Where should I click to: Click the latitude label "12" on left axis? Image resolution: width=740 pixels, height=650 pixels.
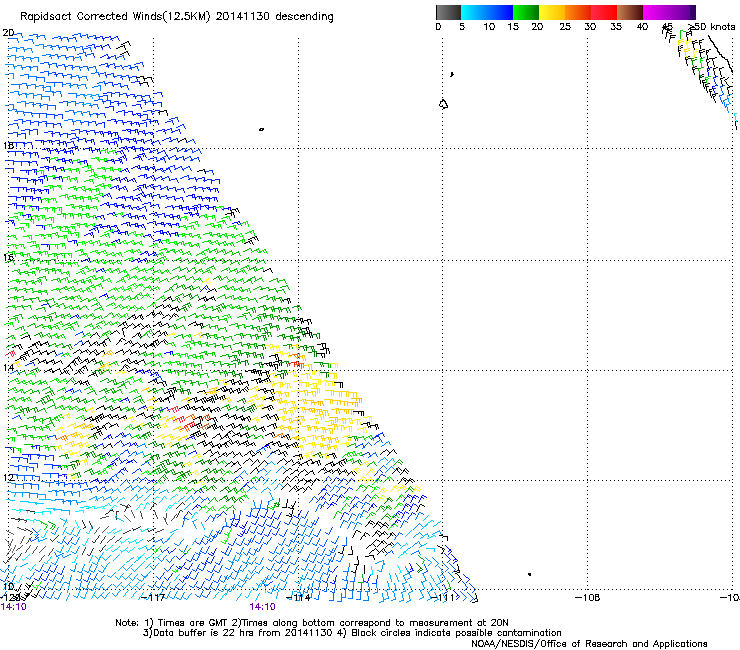click(x=8, y=478)
